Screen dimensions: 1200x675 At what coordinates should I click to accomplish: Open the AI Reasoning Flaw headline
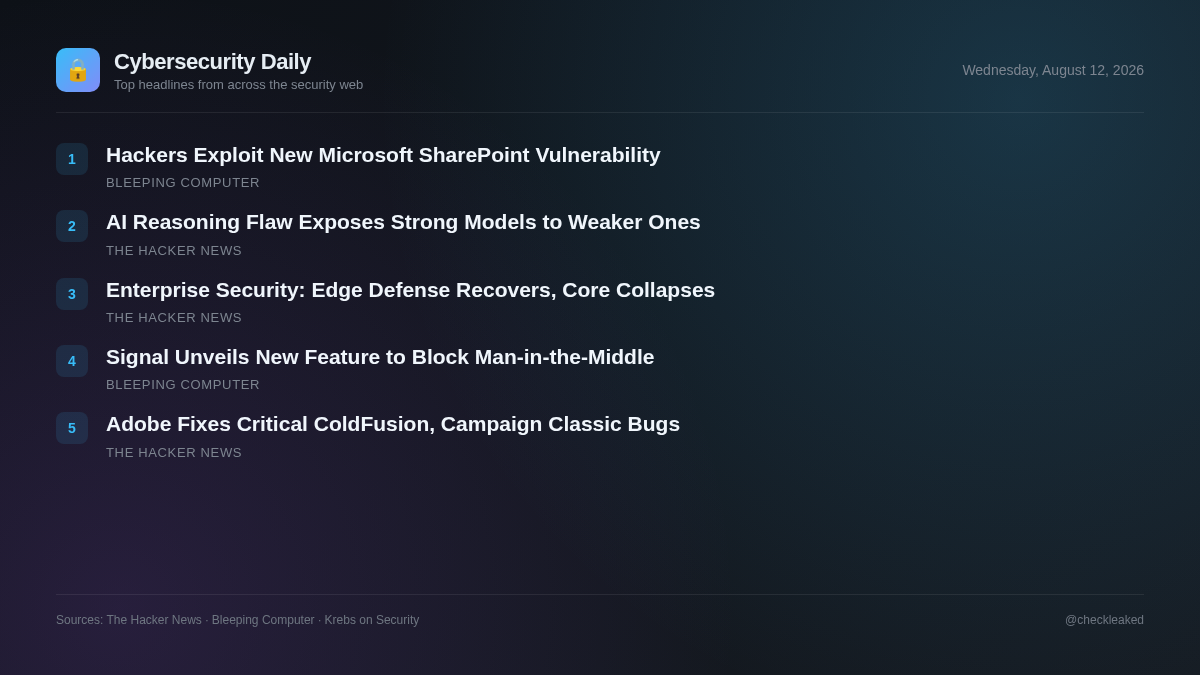click(403, 222)
